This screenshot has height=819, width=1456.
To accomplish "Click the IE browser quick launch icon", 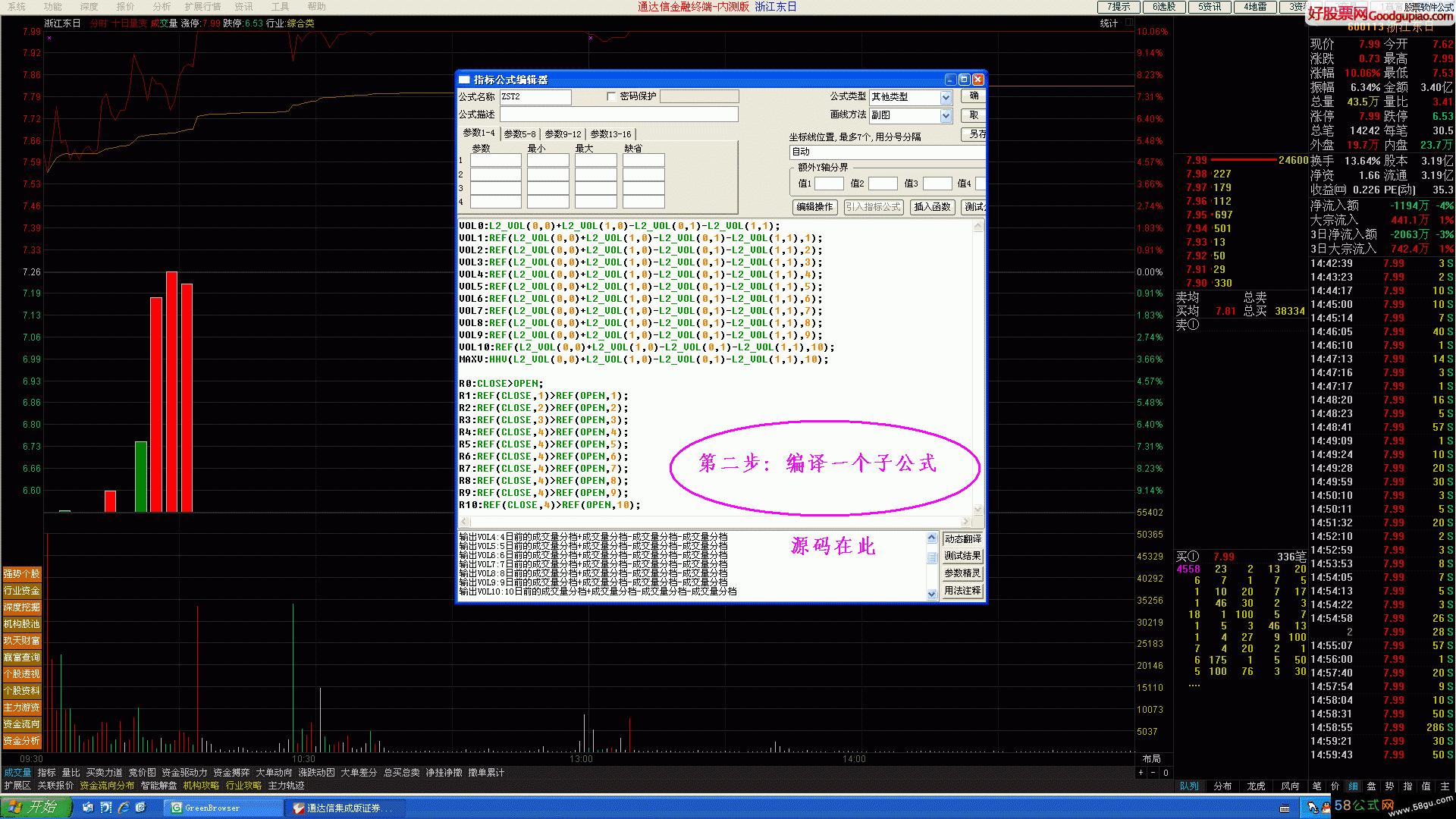I will click(123, 808).
